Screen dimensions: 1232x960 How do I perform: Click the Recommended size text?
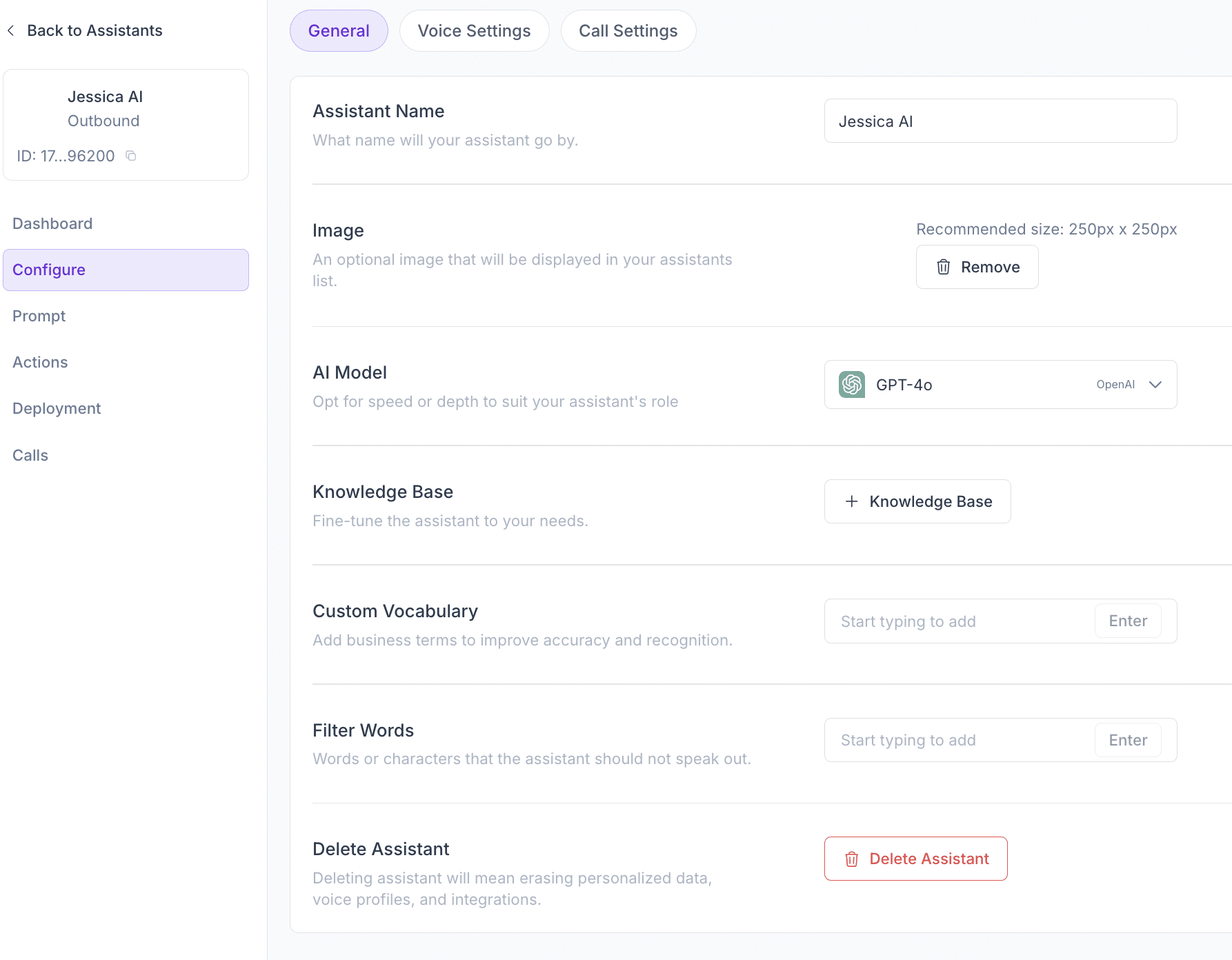click(1046, 229)
